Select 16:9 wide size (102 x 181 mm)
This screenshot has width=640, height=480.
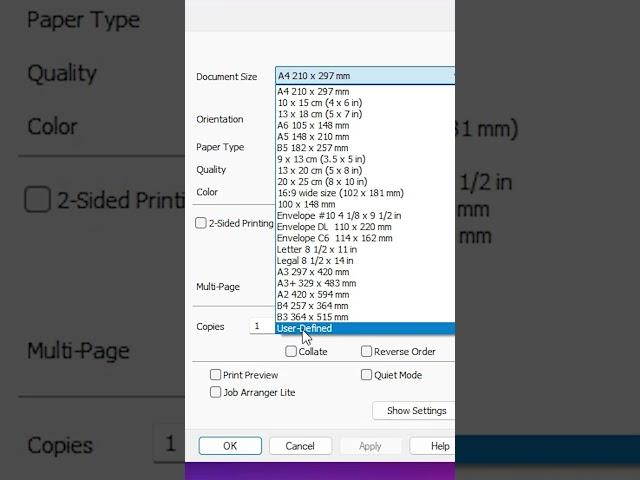tap(365, 193)
